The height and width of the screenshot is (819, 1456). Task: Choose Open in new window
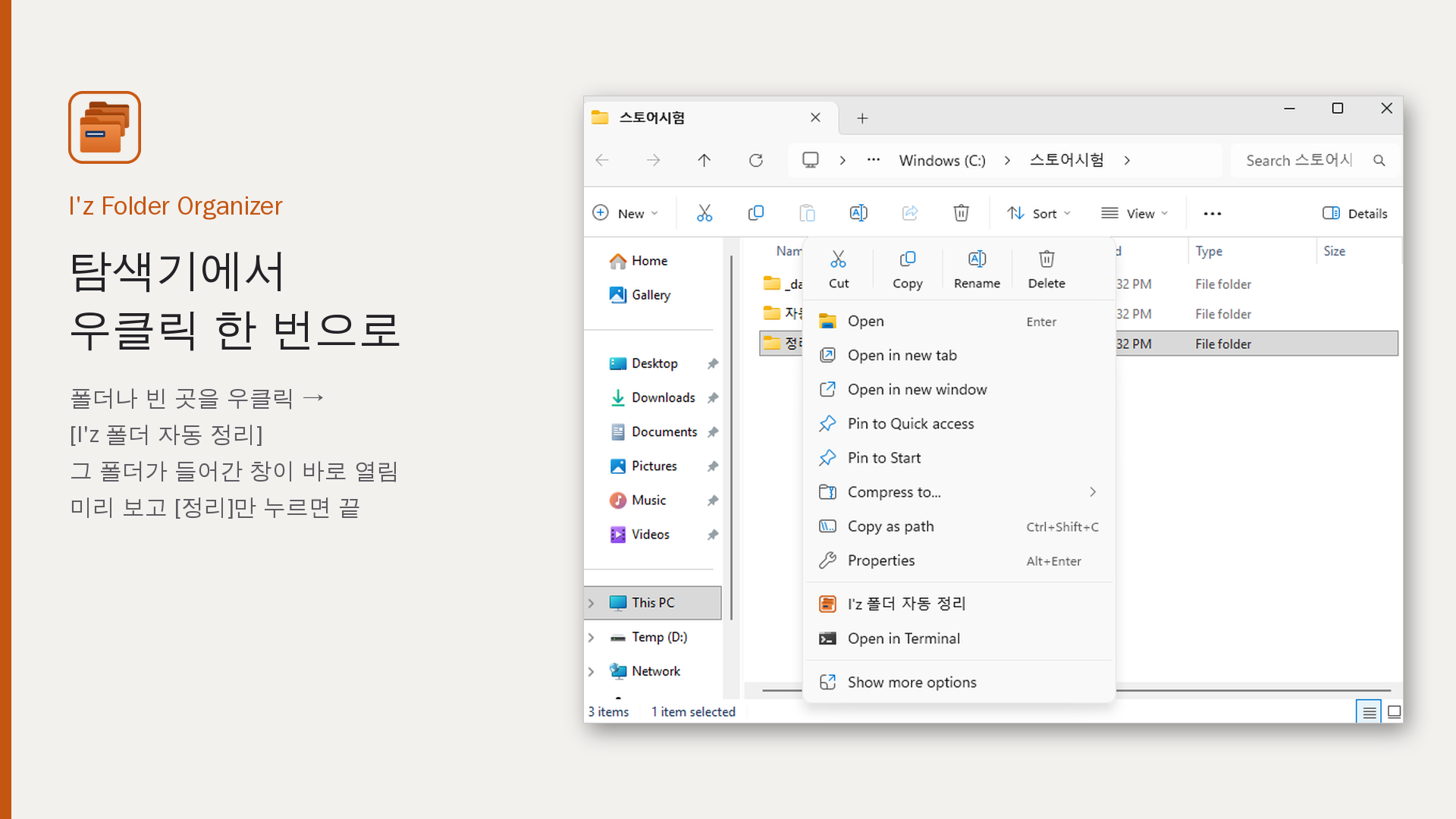click(x=959, y=390)
